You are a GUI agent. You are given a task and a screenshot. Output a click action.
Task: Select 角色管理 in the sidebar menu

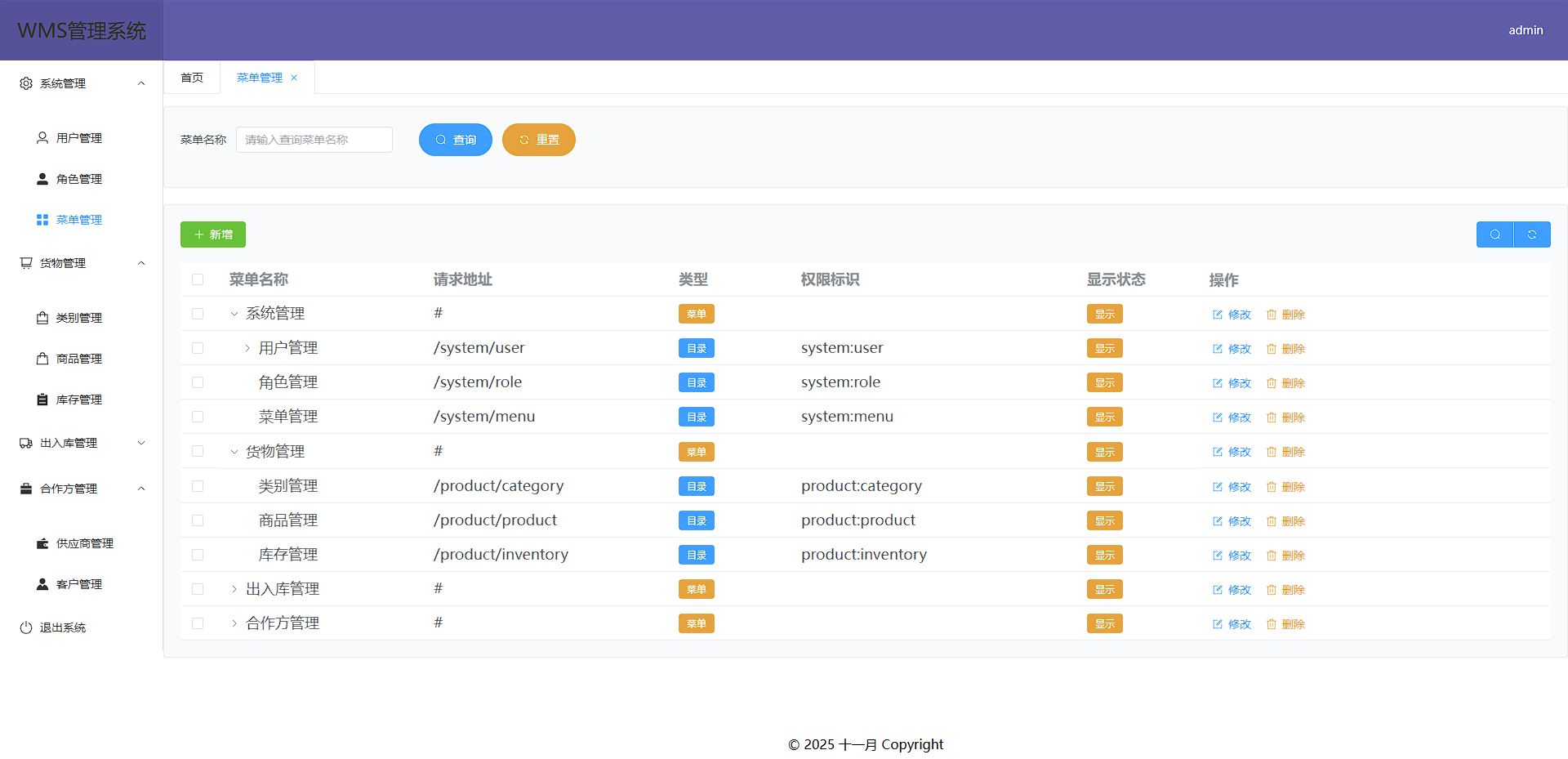tap(78, 179)
